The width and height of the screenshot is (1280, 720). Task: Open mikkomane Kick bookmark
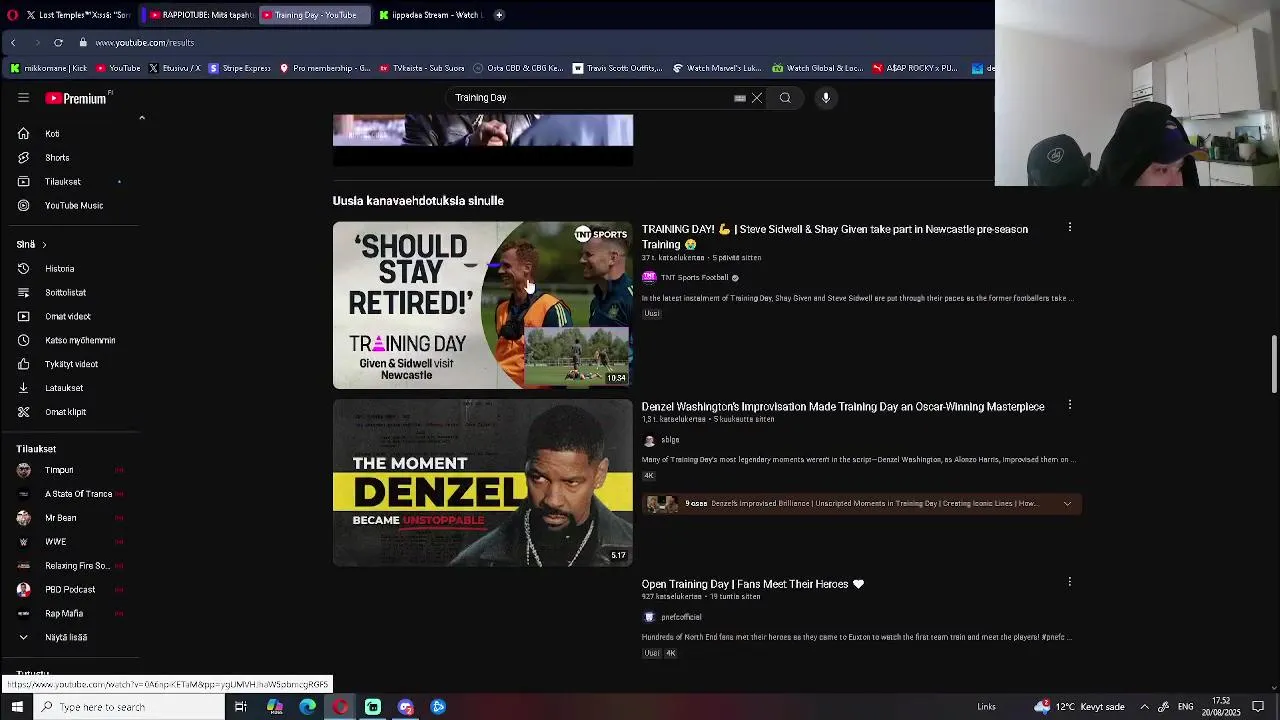click(49, 69)
